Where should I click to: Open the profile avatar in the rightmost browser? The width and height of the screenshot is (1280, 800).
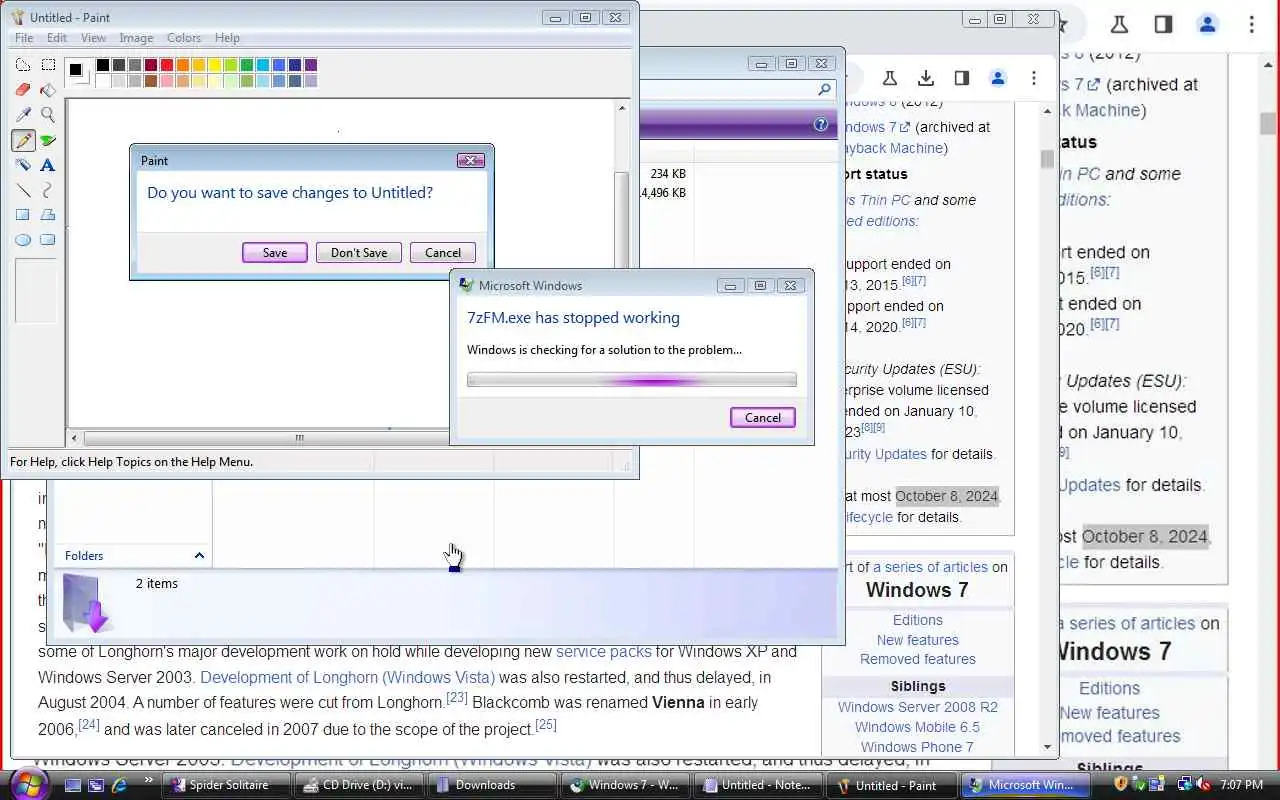pyautogui.click(x=1207, y=24)
